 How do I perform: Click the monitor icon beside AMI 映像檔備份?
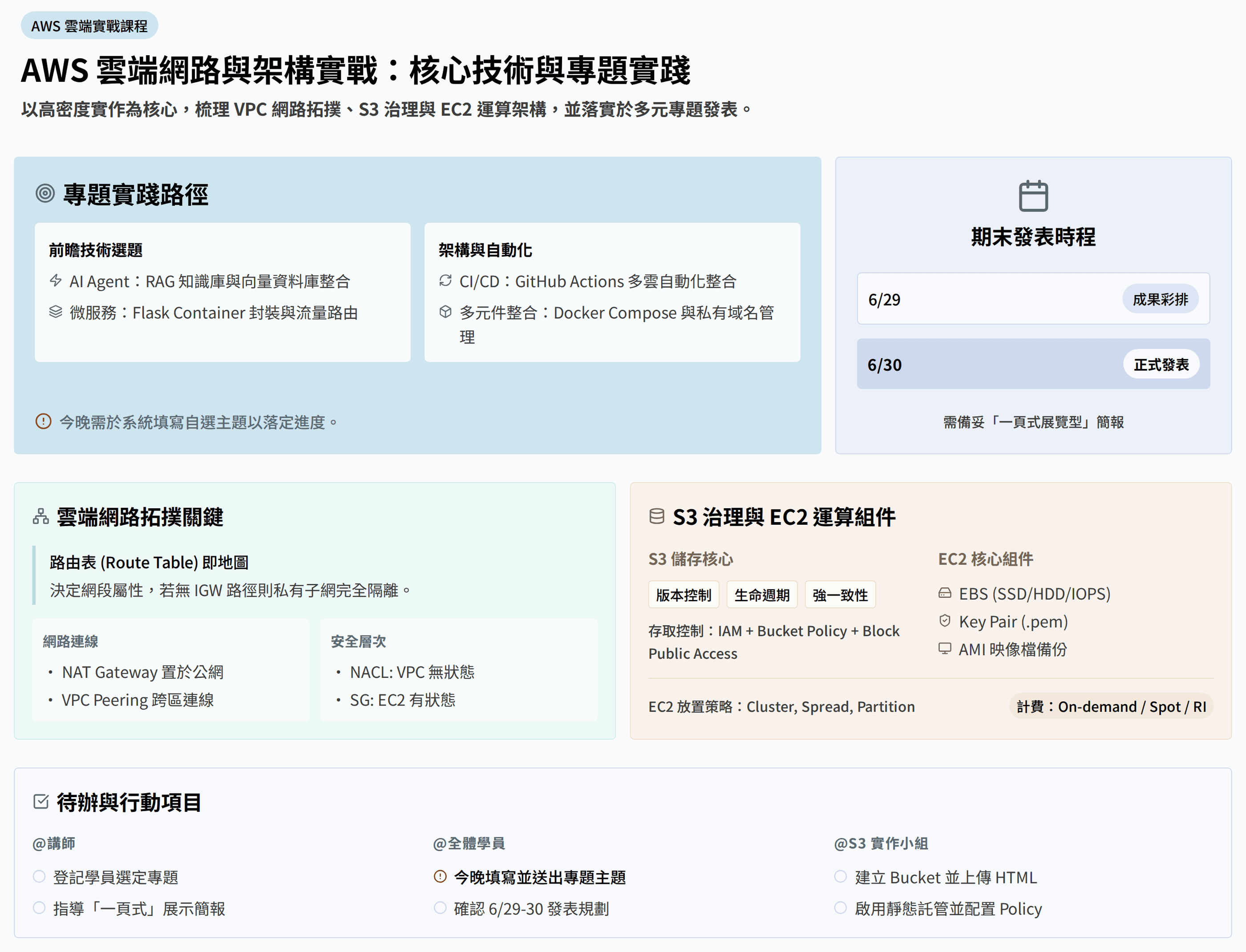[945, 649]
